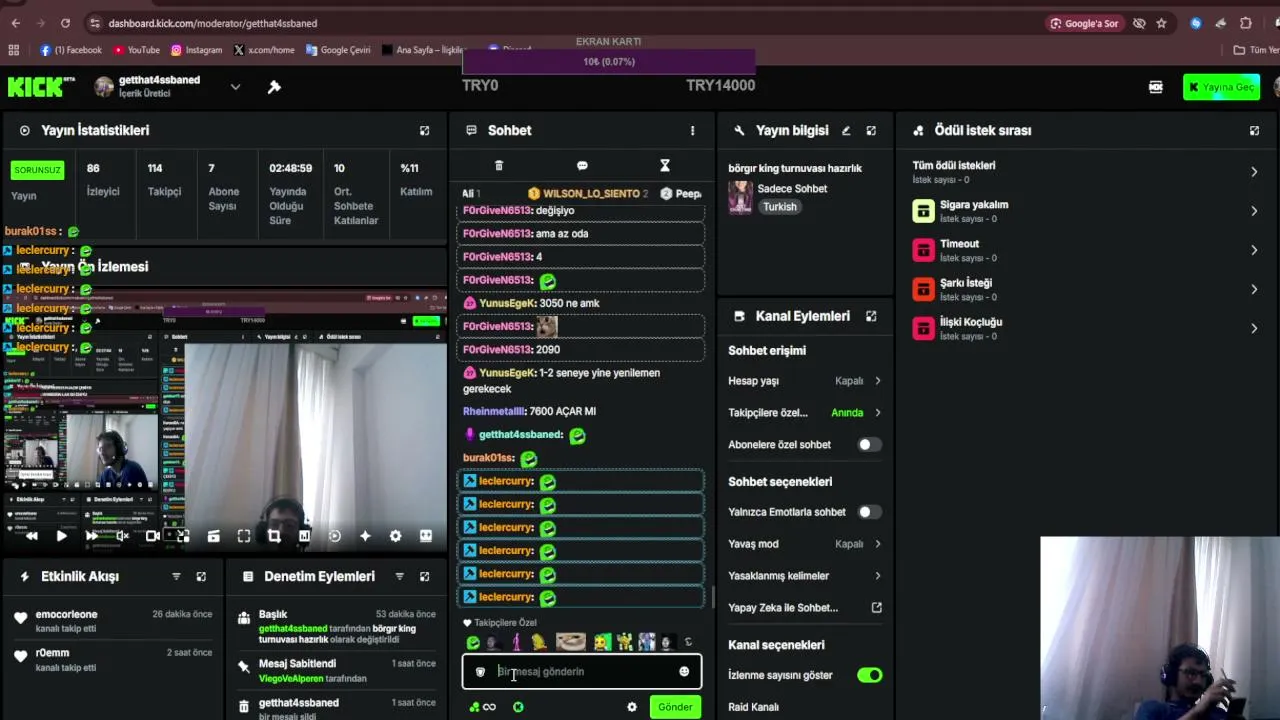
Task: Click the Bir mesaj gönderin input field
Action: [582, 672]
